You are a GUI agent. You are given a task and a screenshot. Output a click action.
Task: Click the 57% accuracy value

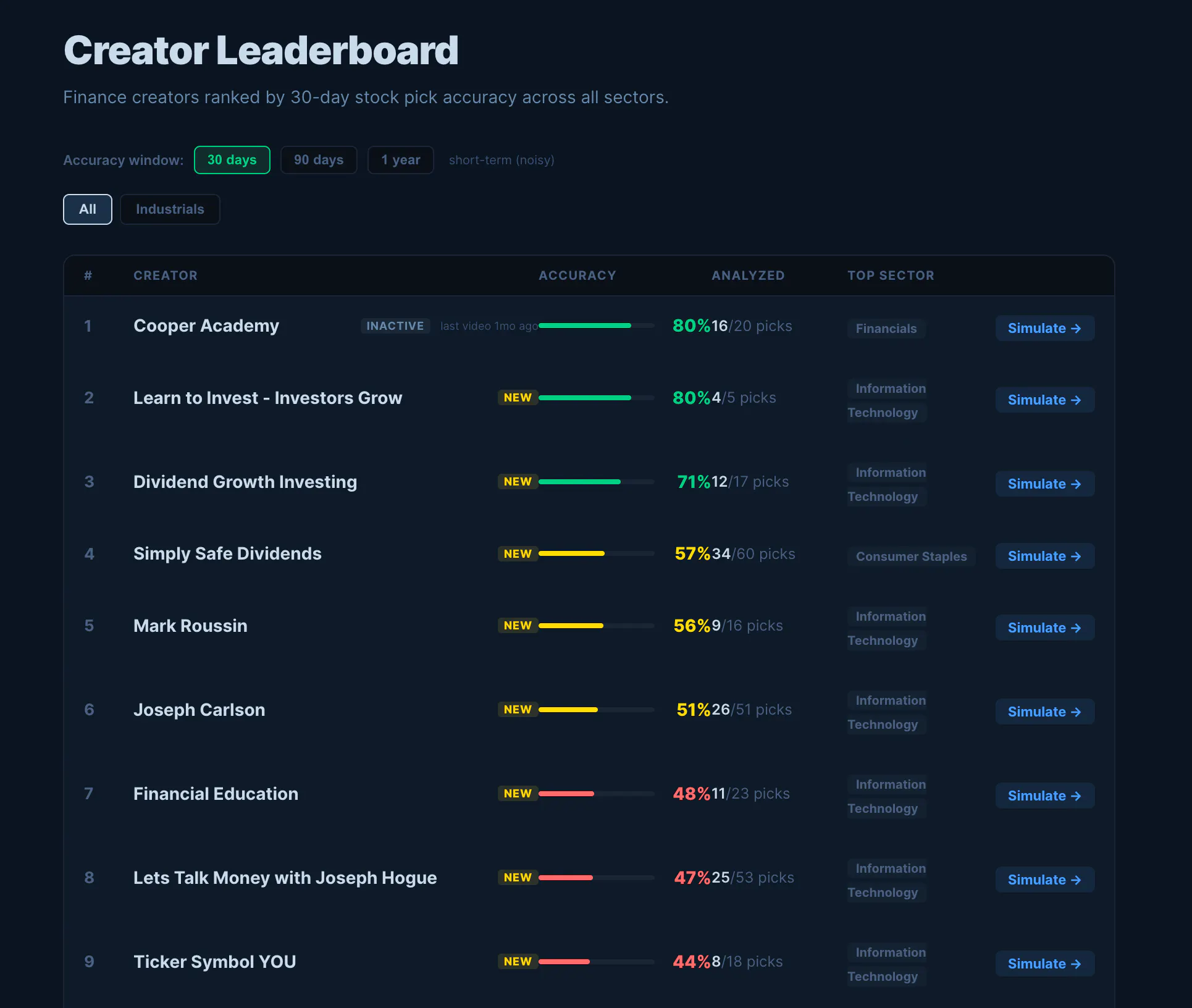pyautogui.click(x=692, y=553)
